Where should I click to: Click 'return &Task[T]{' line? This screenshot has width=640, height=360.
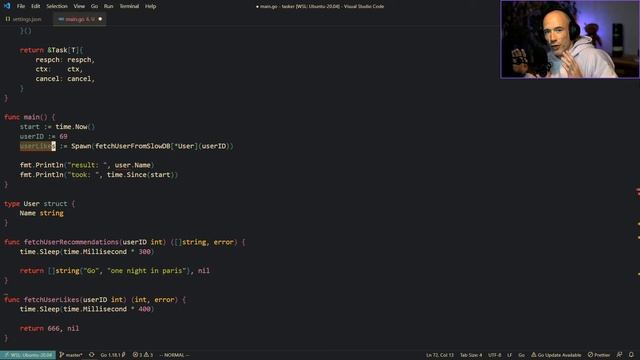51,50
